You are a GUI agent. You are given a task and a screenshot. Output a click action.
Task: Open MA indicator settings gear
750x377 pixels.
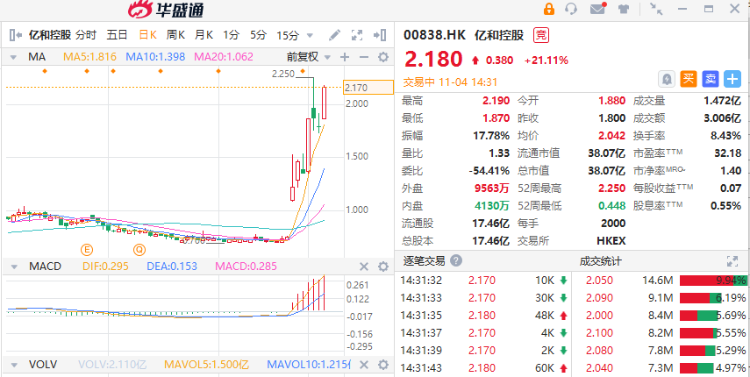[x=383, y=57]
